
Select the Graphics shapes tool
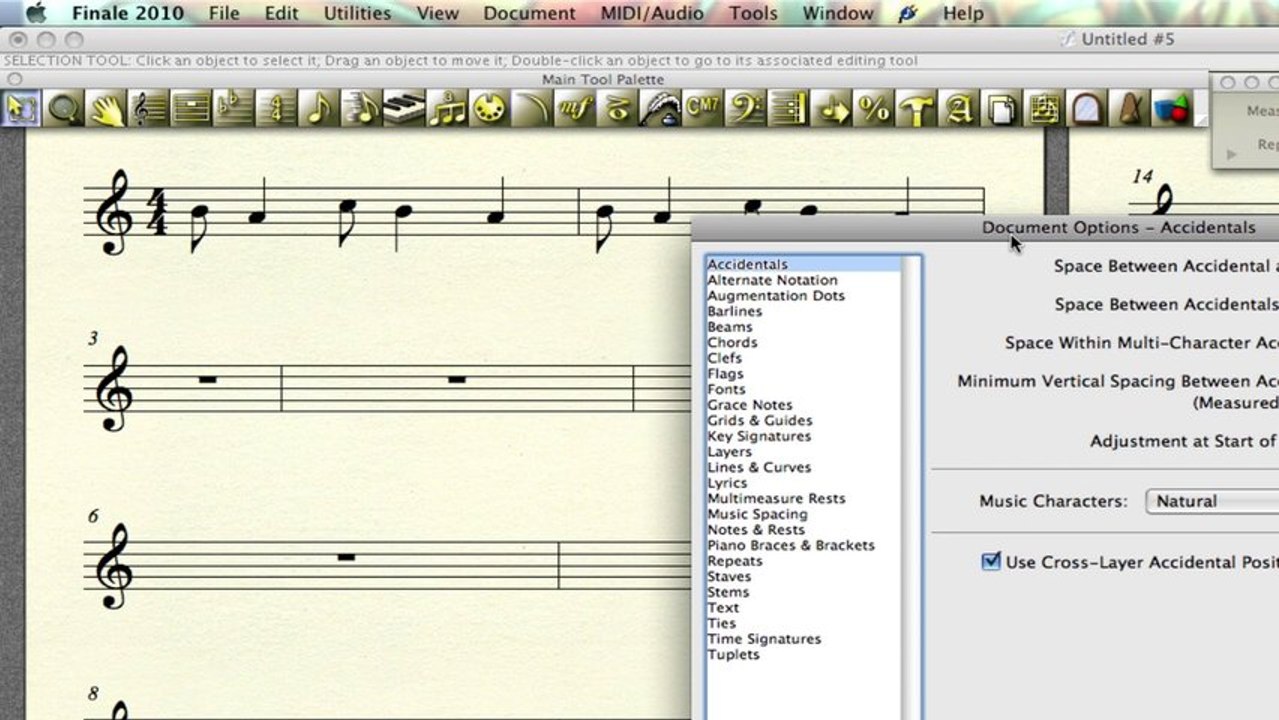pos(1172,108)
